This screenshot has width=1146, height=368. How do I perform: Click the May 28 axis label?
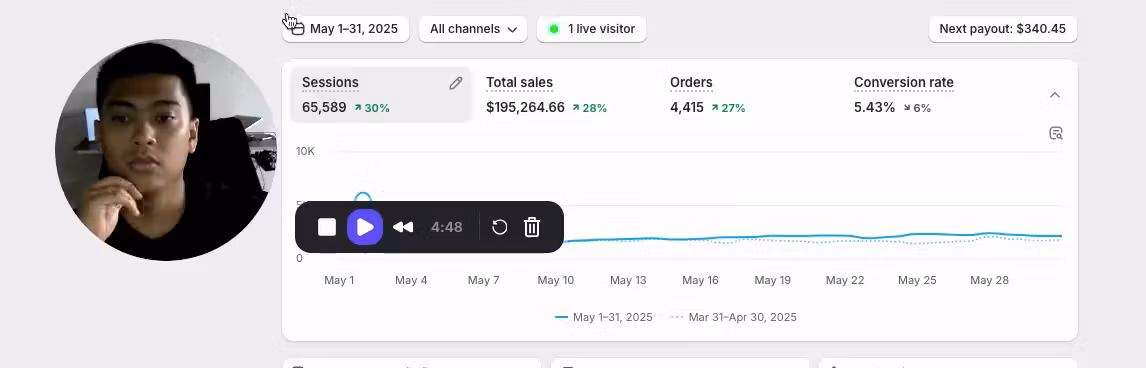click(x=989, y=280)
